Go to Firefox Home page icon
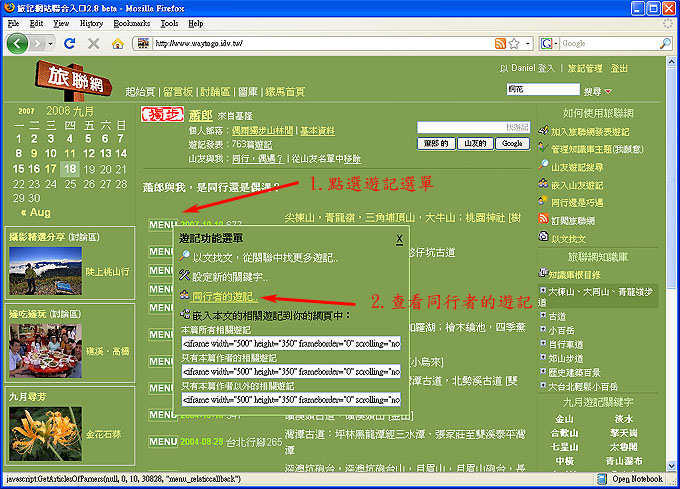 tap(118, 44)
